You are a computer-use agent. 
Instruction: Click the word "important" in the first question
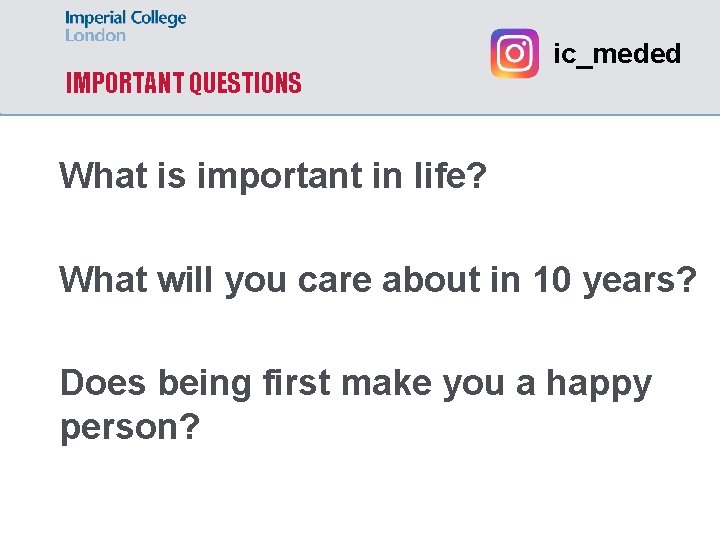[x=283, y=176]
